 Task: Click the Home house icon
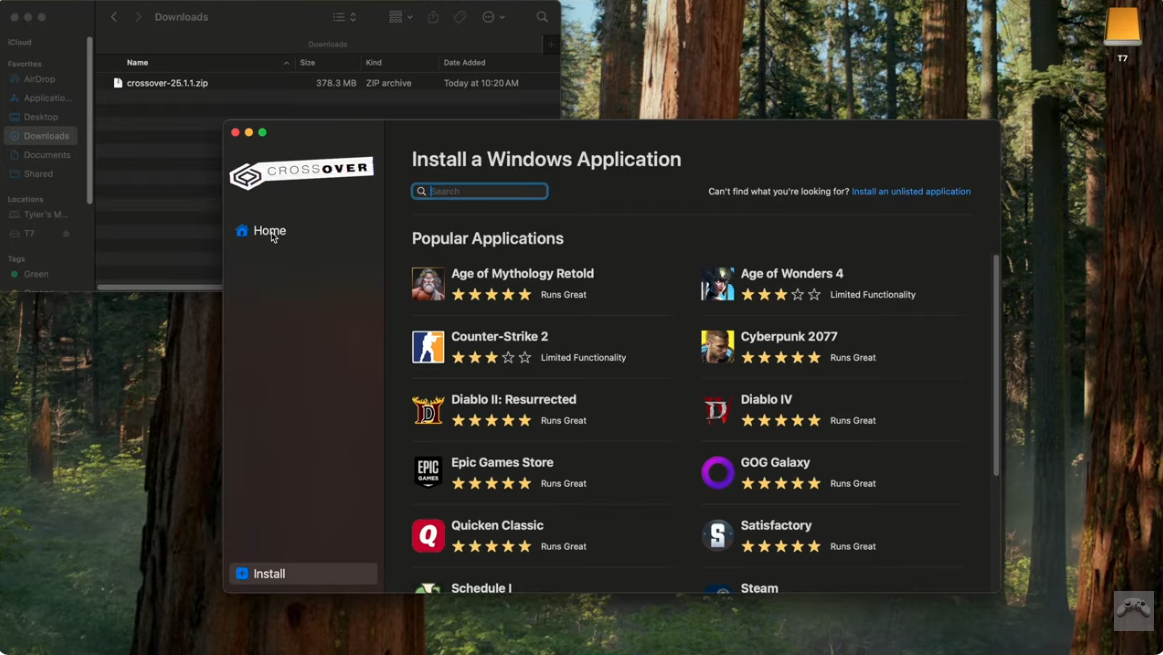[242, 231]
